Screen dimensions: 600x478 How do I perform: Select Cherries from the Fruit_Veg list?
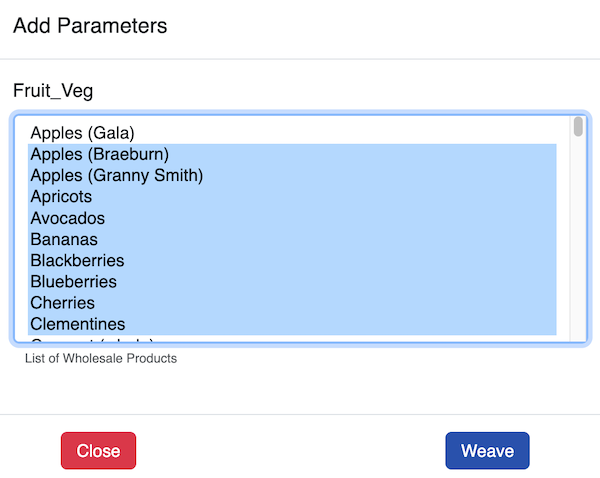coord(62,303)
